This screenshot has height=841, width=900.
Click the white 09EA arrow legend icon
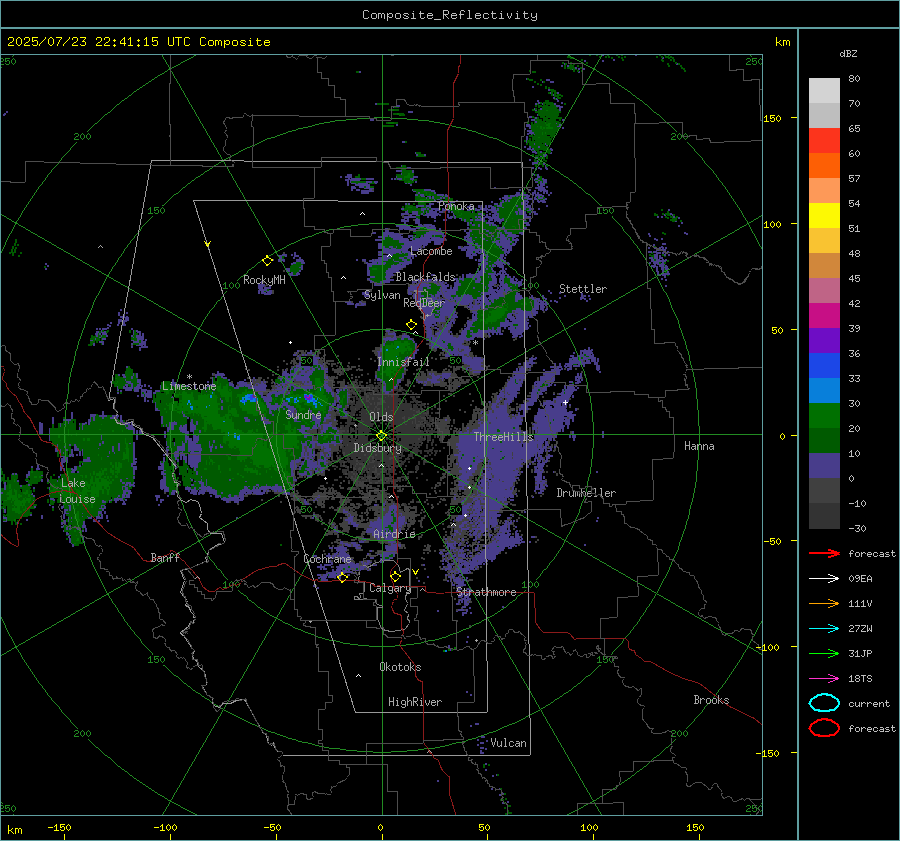click(824, 579)
